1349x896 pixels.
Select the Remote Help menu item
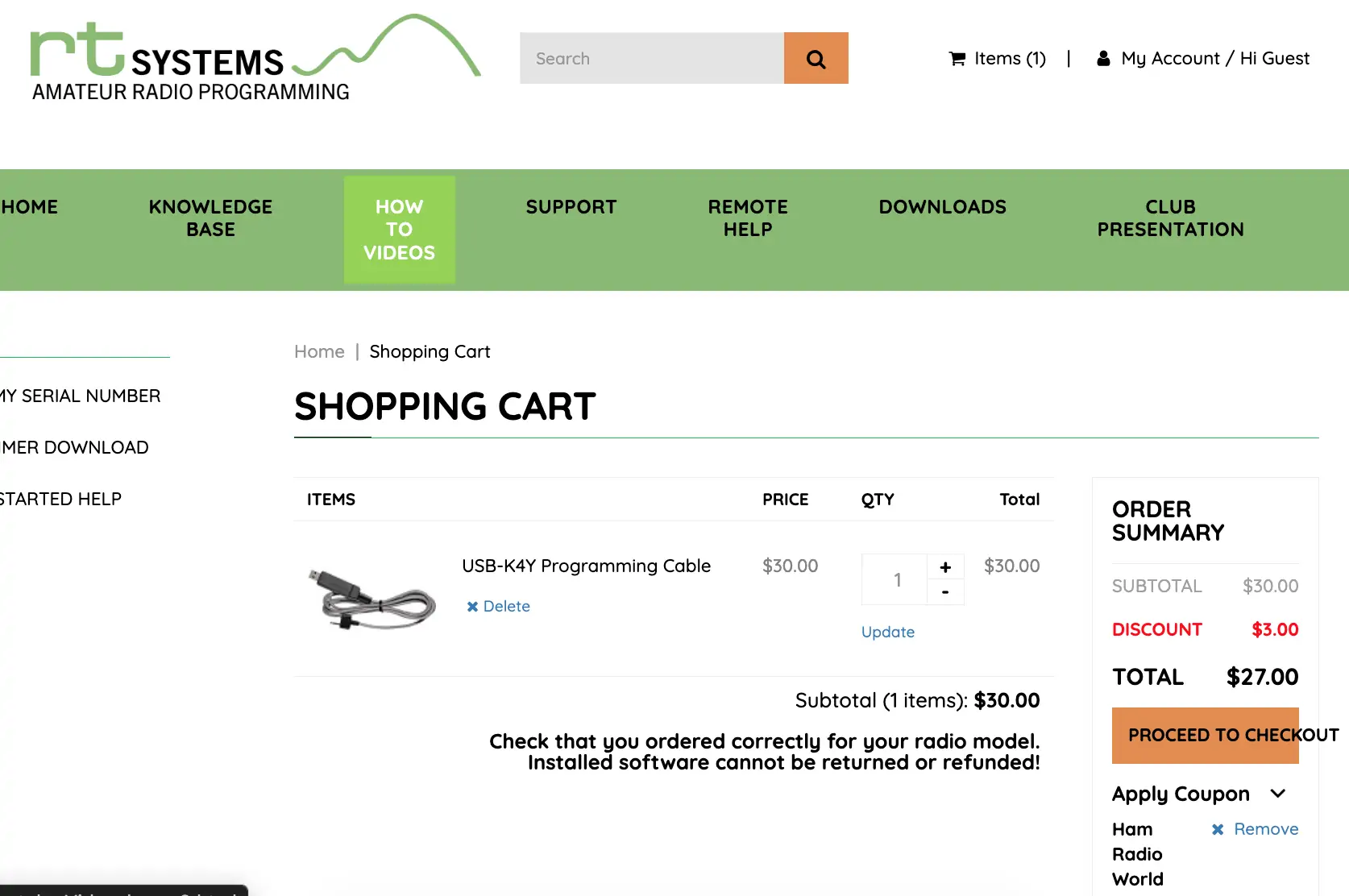coord(748,218)
